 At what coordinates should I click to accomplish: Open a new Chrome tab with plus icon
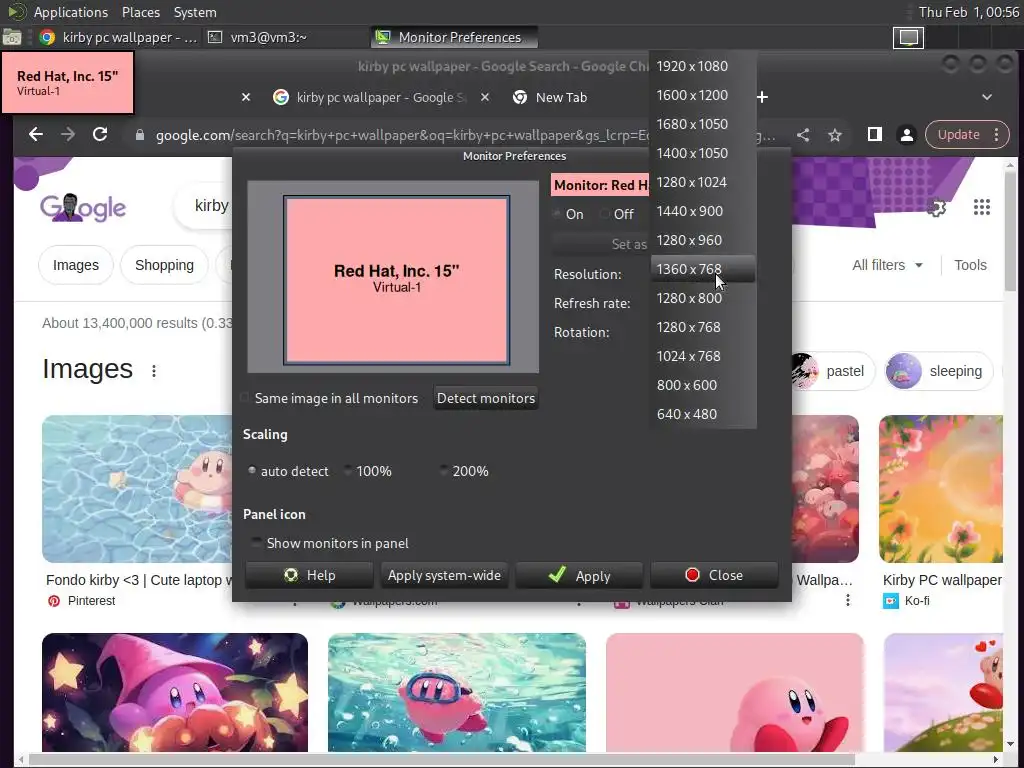click(762, 97)
